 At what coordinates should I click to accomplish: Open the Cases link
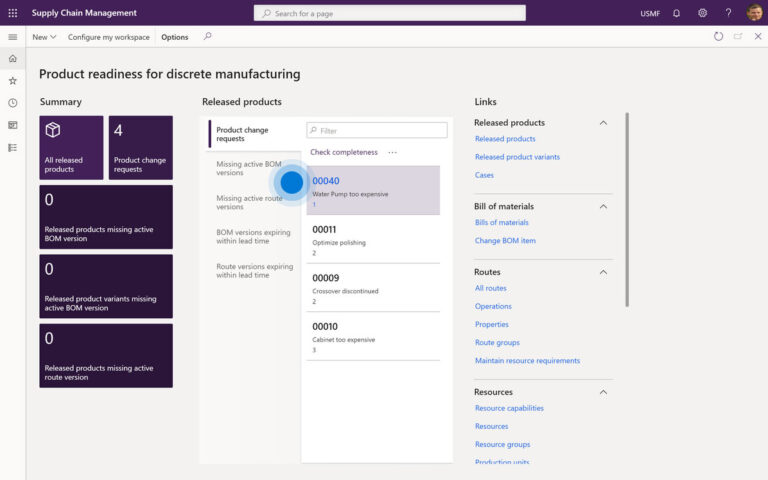[x=484, y=175]
